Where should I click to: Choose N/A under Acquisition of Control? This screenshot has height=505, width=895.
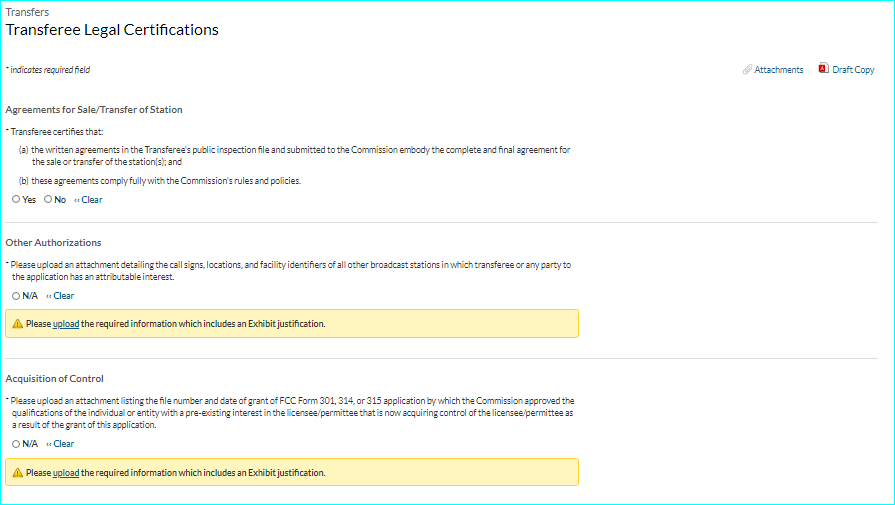pos(16,444)
